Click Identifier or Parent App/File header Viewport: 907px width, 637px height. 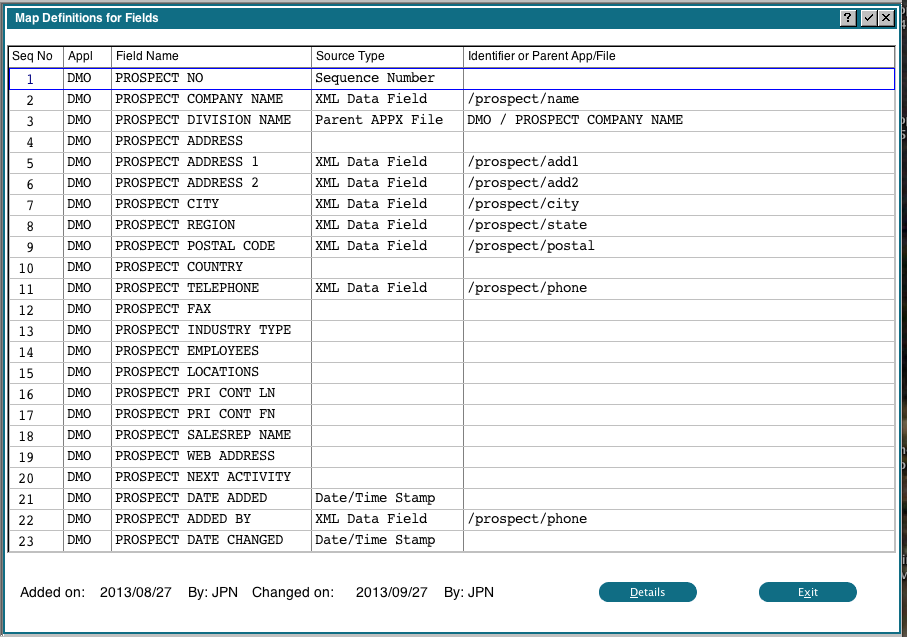point(541,56)
